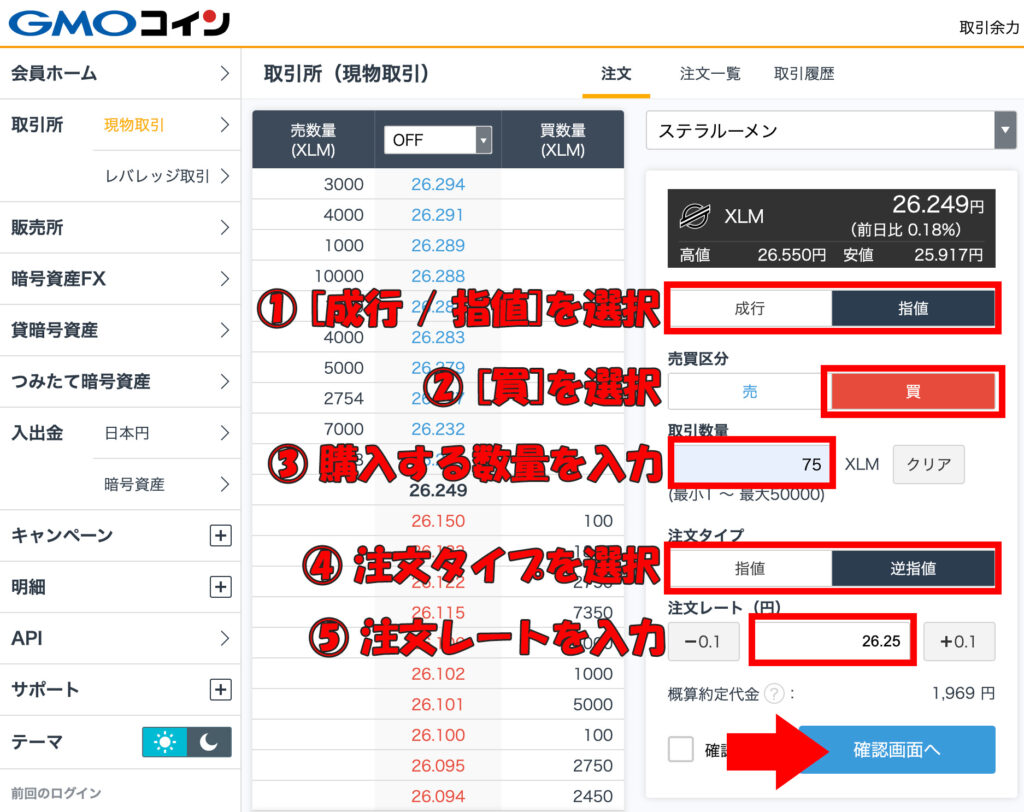Select 成行 market order
1024x812 pixels.
point(750,308)
